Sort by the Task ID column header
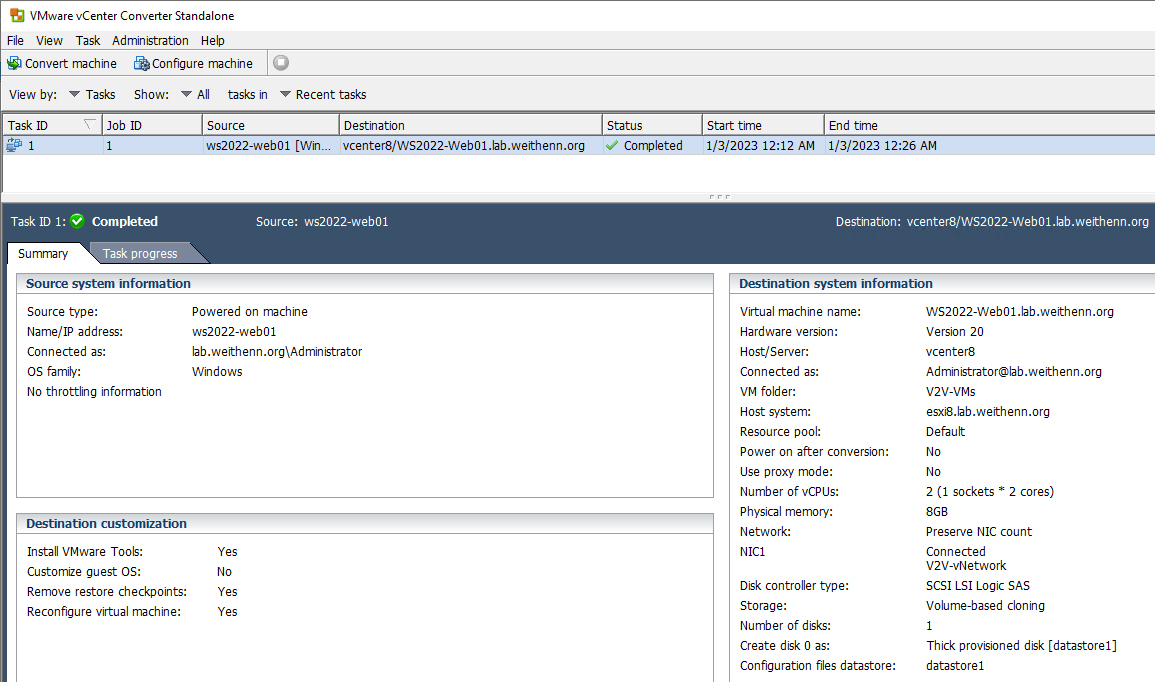Image resolution: width=1155 pixels, height=682 pixels. [52, 125]
